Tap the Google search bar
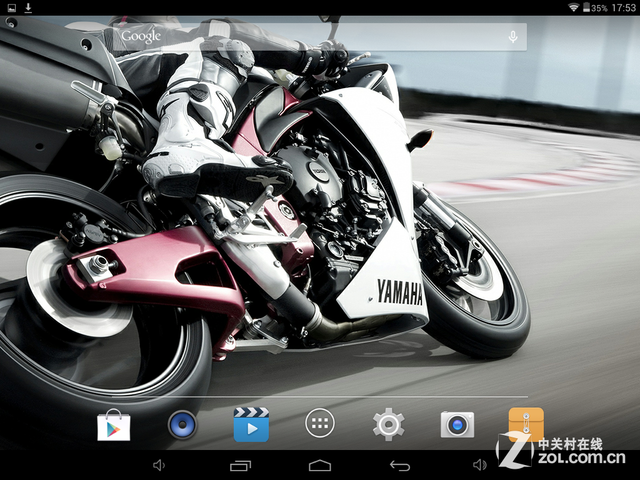The height and width of the screenshot is (480, 640). (x=319, y=37)
